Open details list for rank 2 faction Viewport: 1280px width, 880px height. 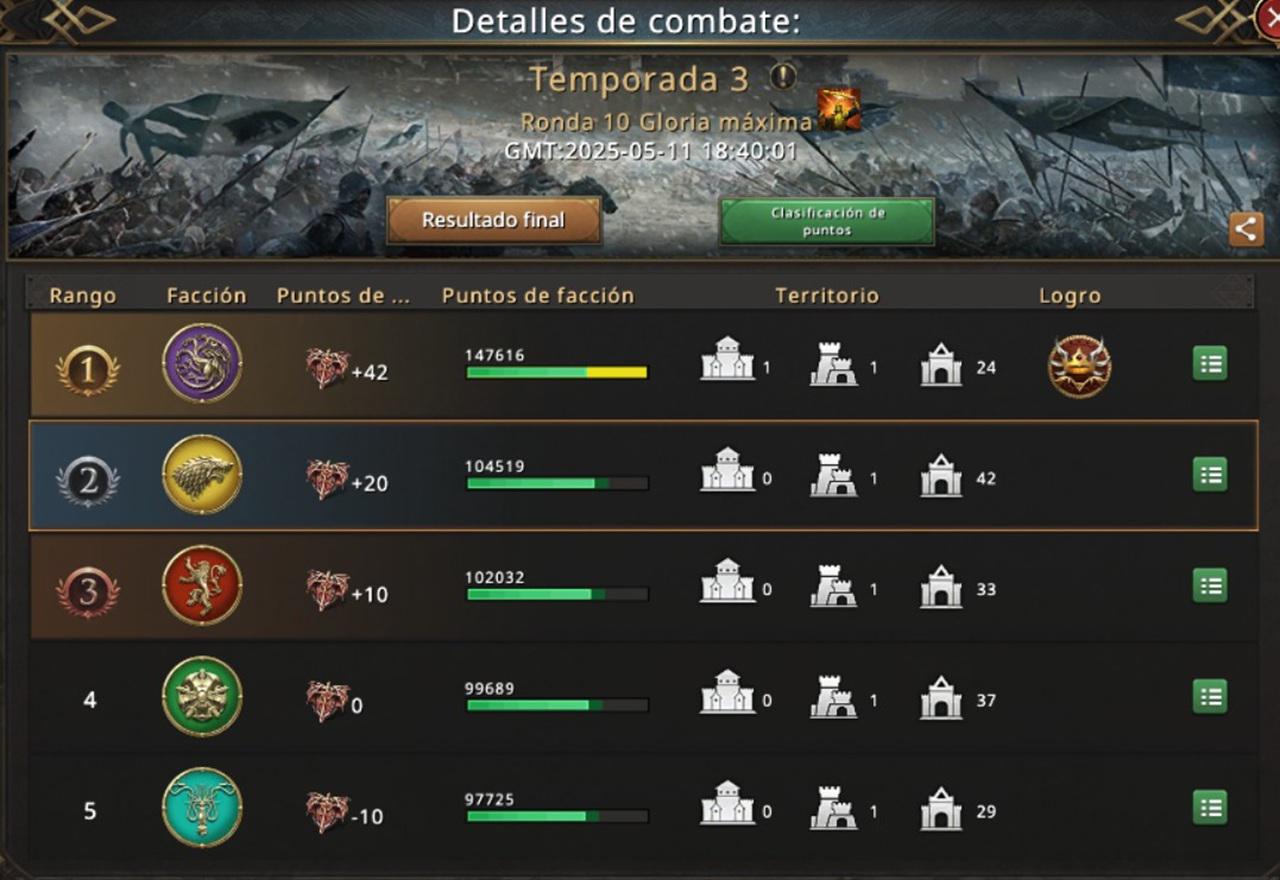tap(1210, 475)
